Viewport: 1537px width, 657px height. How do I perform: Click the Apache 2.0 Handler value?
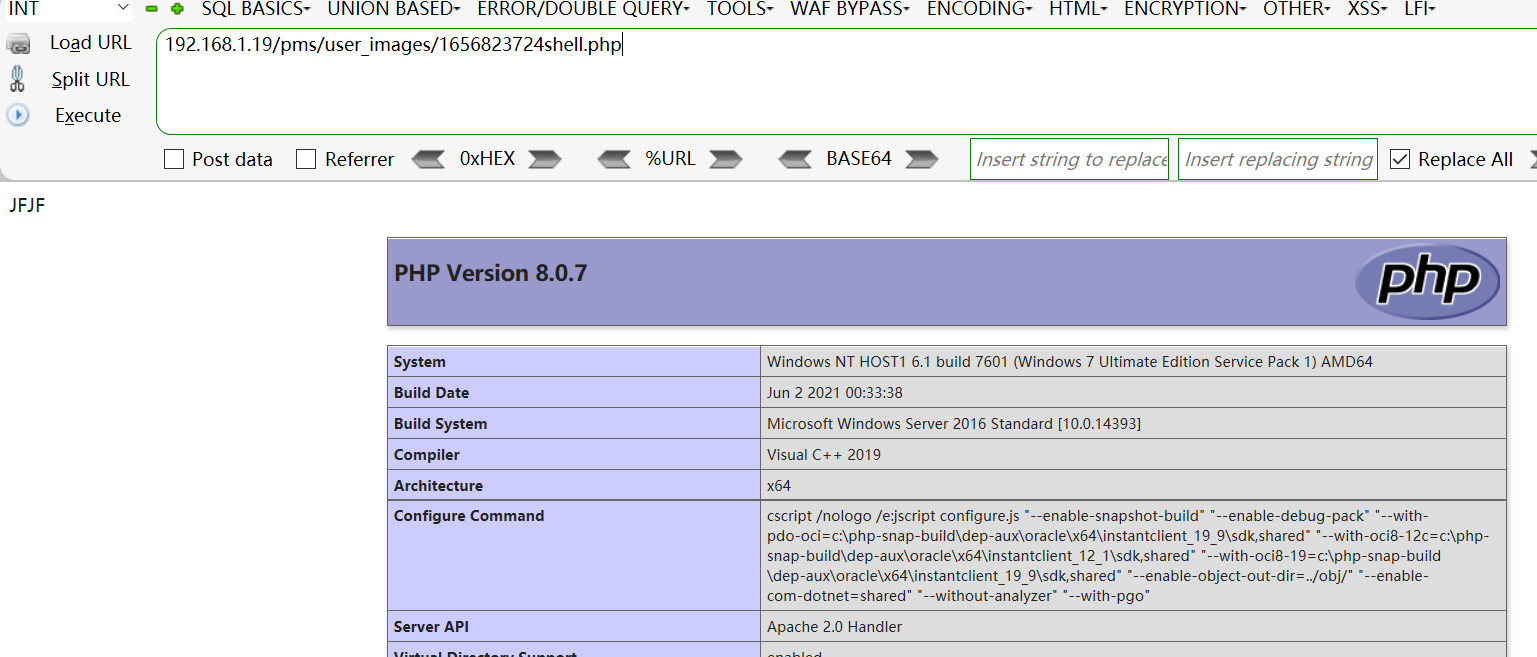(835, 627)
